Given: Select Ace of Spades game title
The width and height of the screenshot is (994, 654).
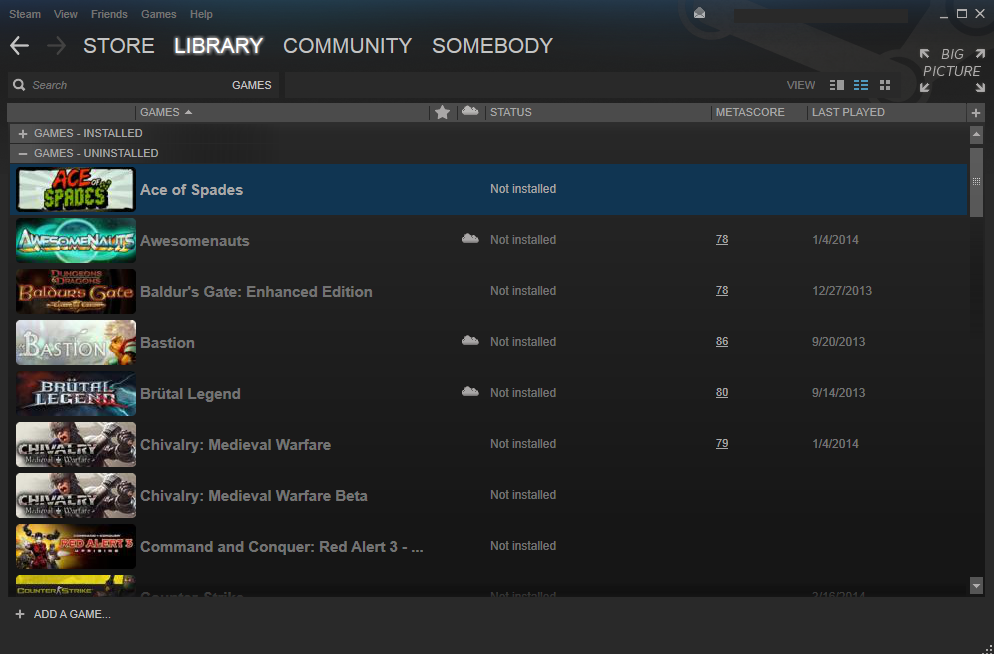Looking at the screenshot, I should [x=191, y=190].
